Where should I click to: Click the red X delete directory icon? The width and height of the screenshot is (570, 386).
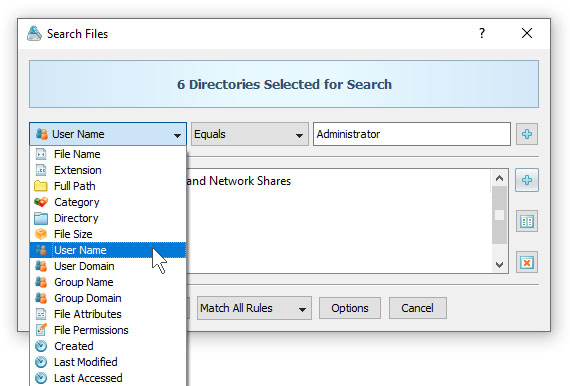pos(527,262)
